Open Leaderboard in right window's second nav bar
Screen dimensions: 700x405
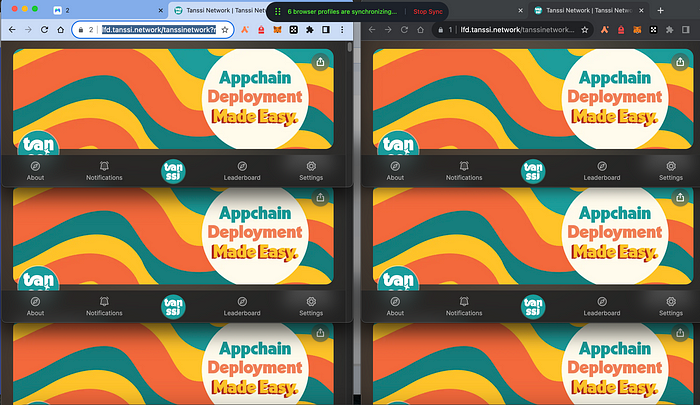tap(602, 307)
